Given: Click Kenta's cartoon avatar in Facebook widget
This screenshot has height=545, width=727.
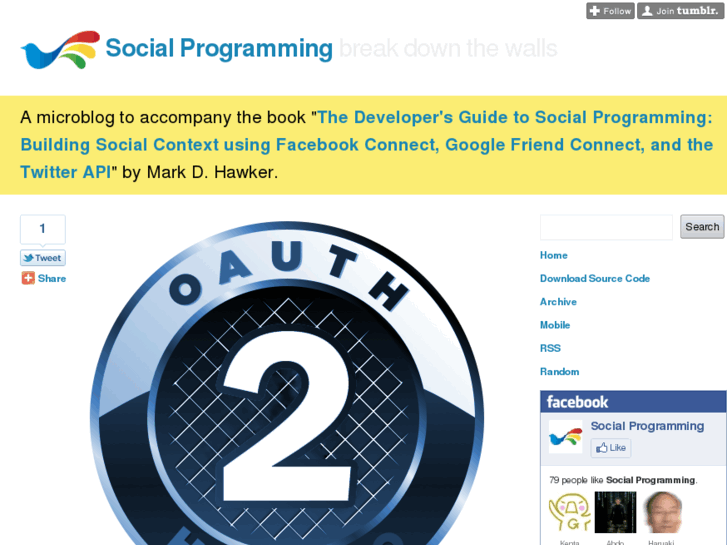Looking at the screenshot, I should coord(570,512).
